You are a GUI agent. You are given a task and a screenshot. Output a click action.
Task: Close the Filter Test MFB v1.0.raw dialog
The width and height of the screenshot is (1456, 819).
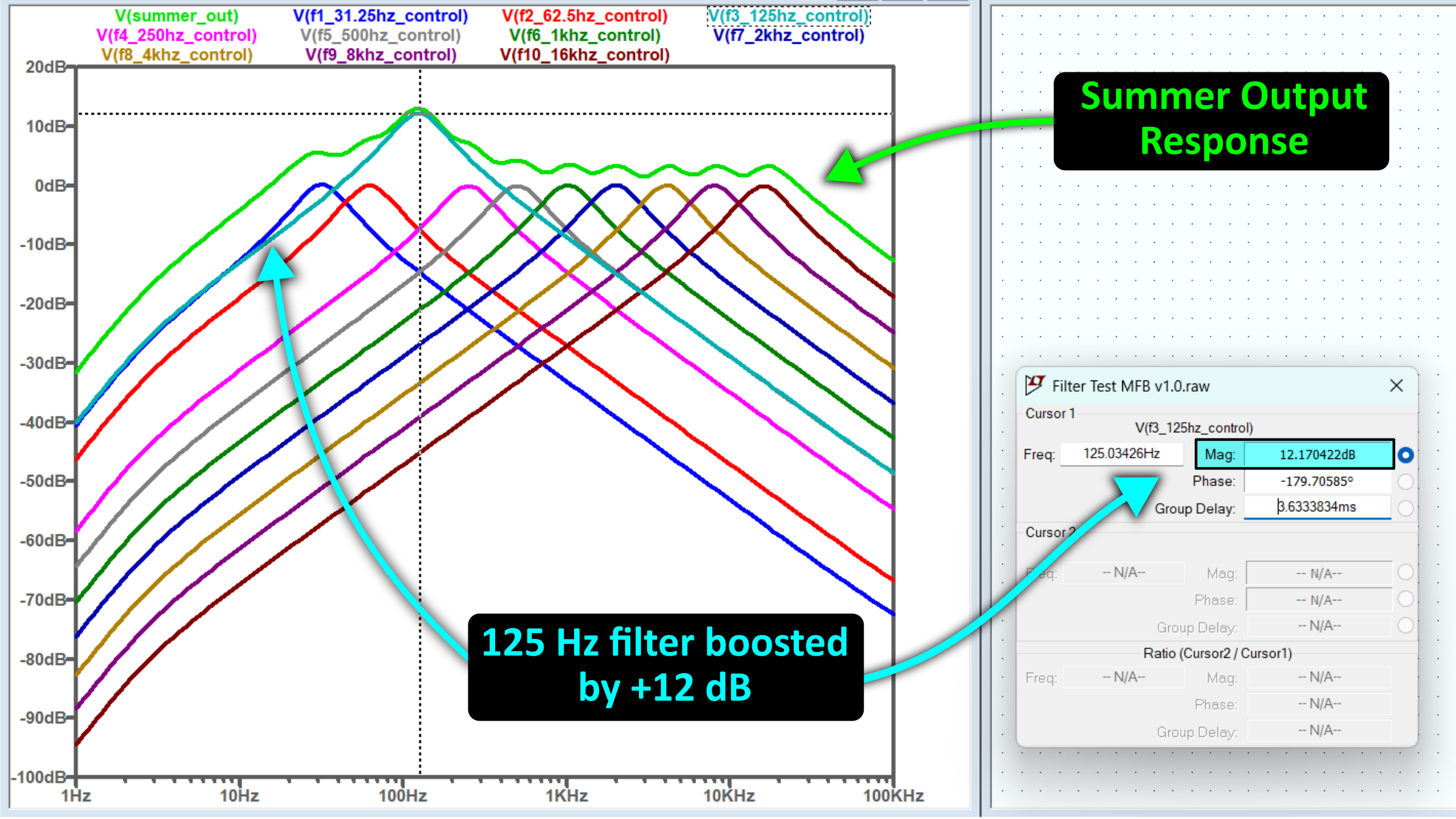[x=1396, y=386]
